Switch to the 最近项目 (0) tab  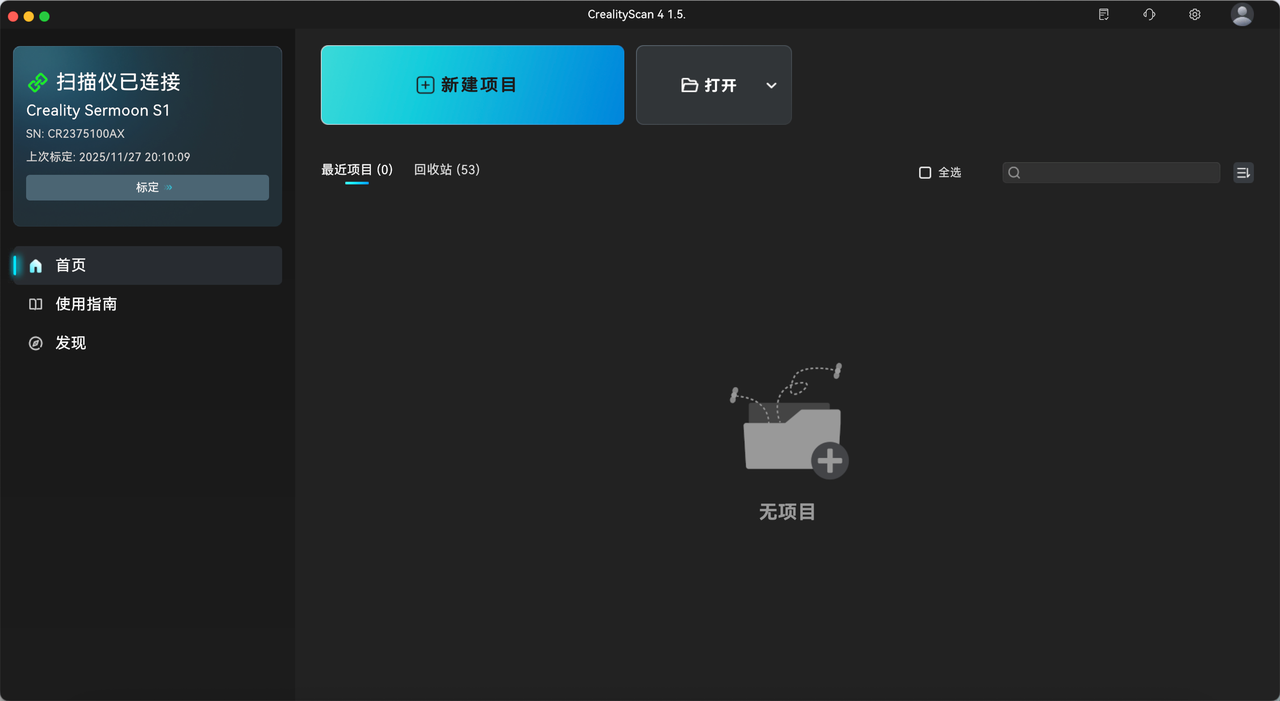(x=356, y=170)
